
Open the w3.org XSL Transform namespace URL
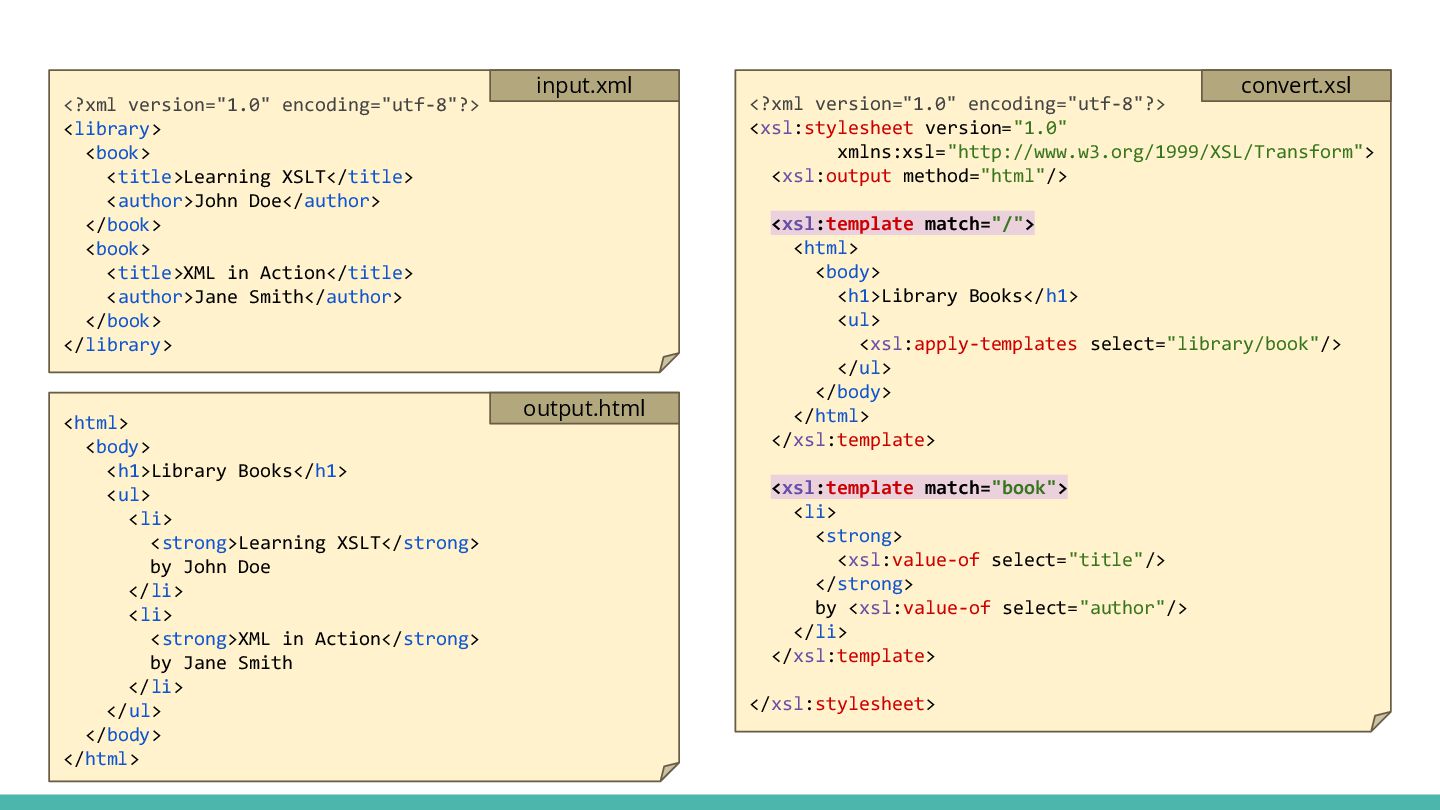[1155, 152]
